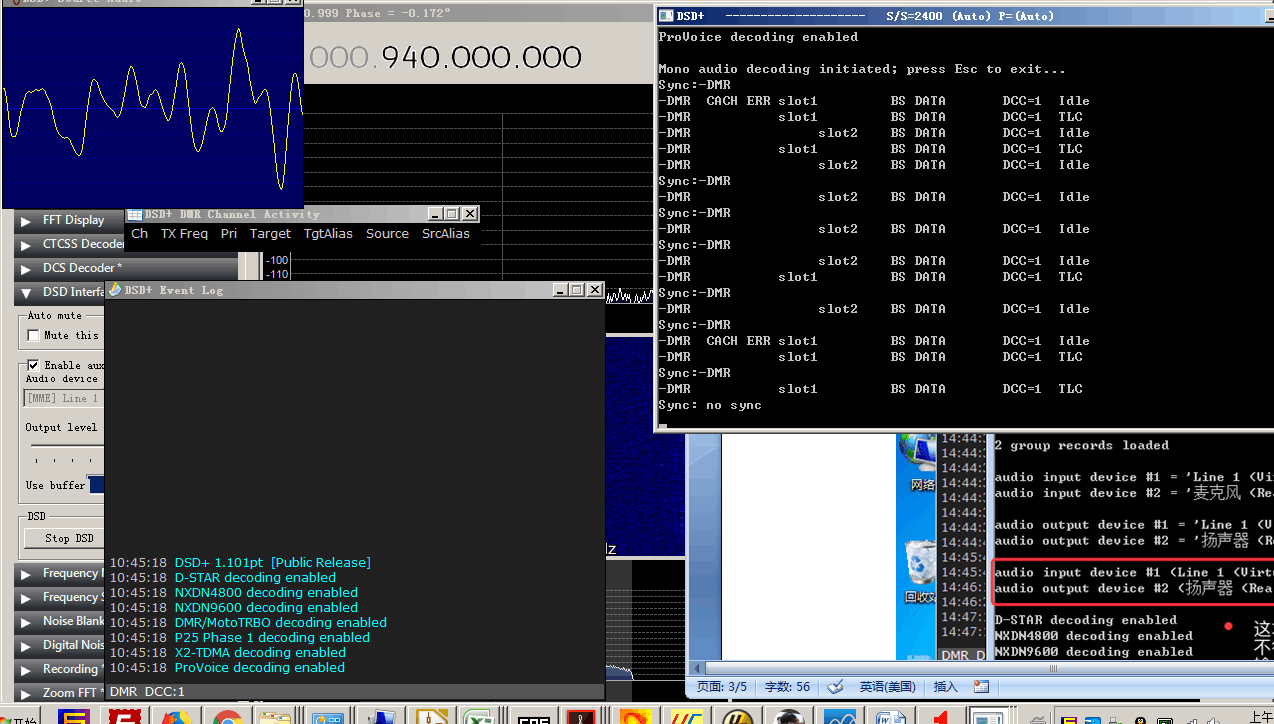The image size is (1274, 724).
Task: Toggle the Enable aux audio checkbox
Action: click(33, 365)
